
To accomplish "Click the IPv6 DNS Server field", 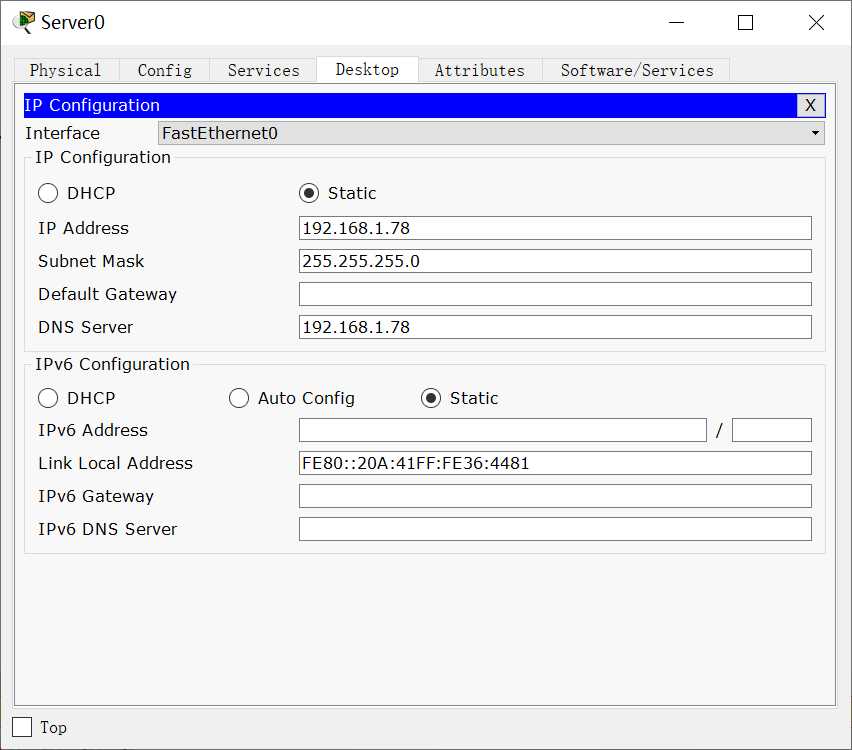I will 555,529.
